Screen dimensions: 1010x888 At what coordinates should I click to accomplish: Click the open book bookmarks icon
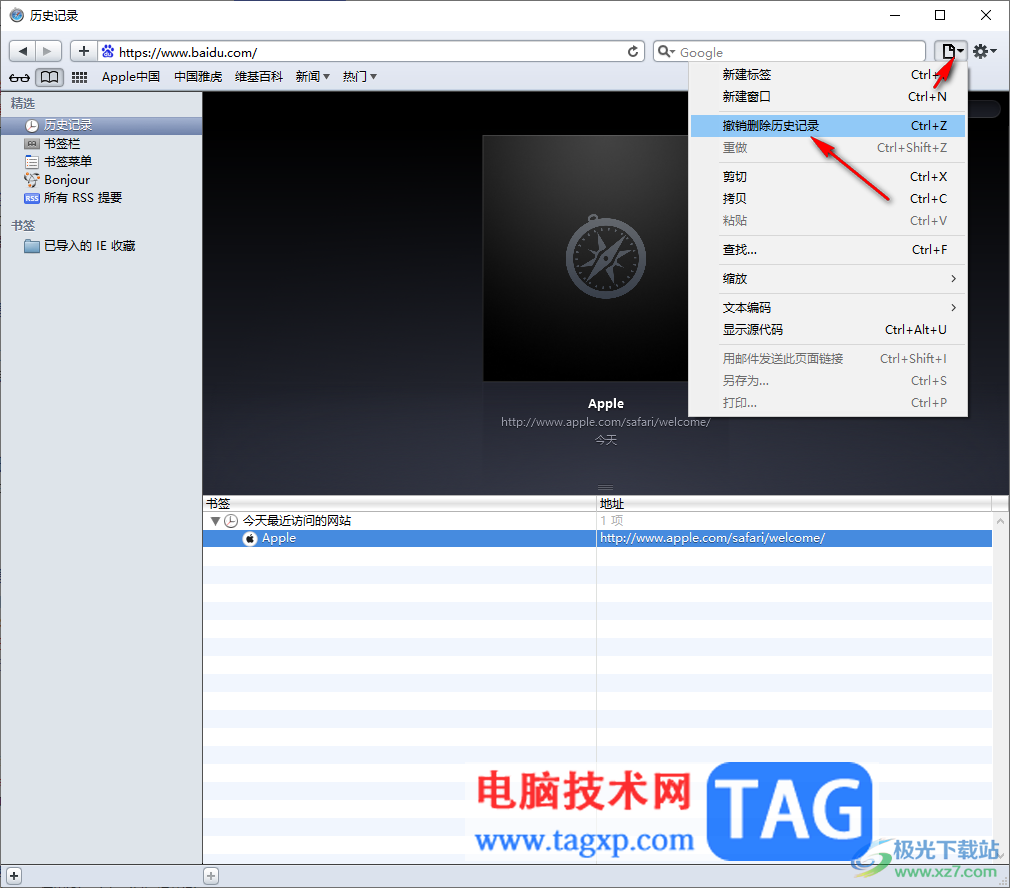pos(48,77)
